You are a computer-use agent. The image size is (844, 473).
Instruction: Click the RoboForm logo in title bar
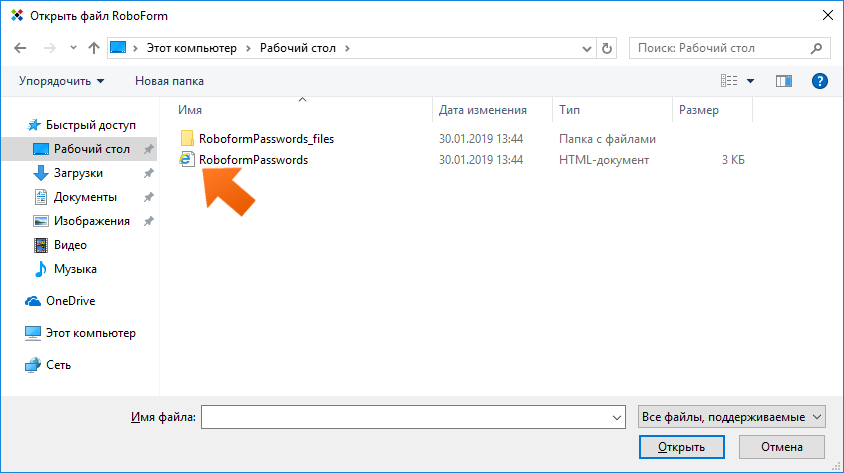17,16
